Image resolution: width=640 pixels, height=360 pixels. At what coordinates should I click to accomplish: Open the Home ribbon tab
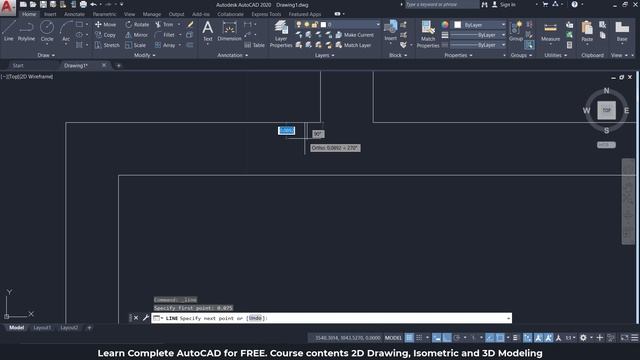coord(29,14)
